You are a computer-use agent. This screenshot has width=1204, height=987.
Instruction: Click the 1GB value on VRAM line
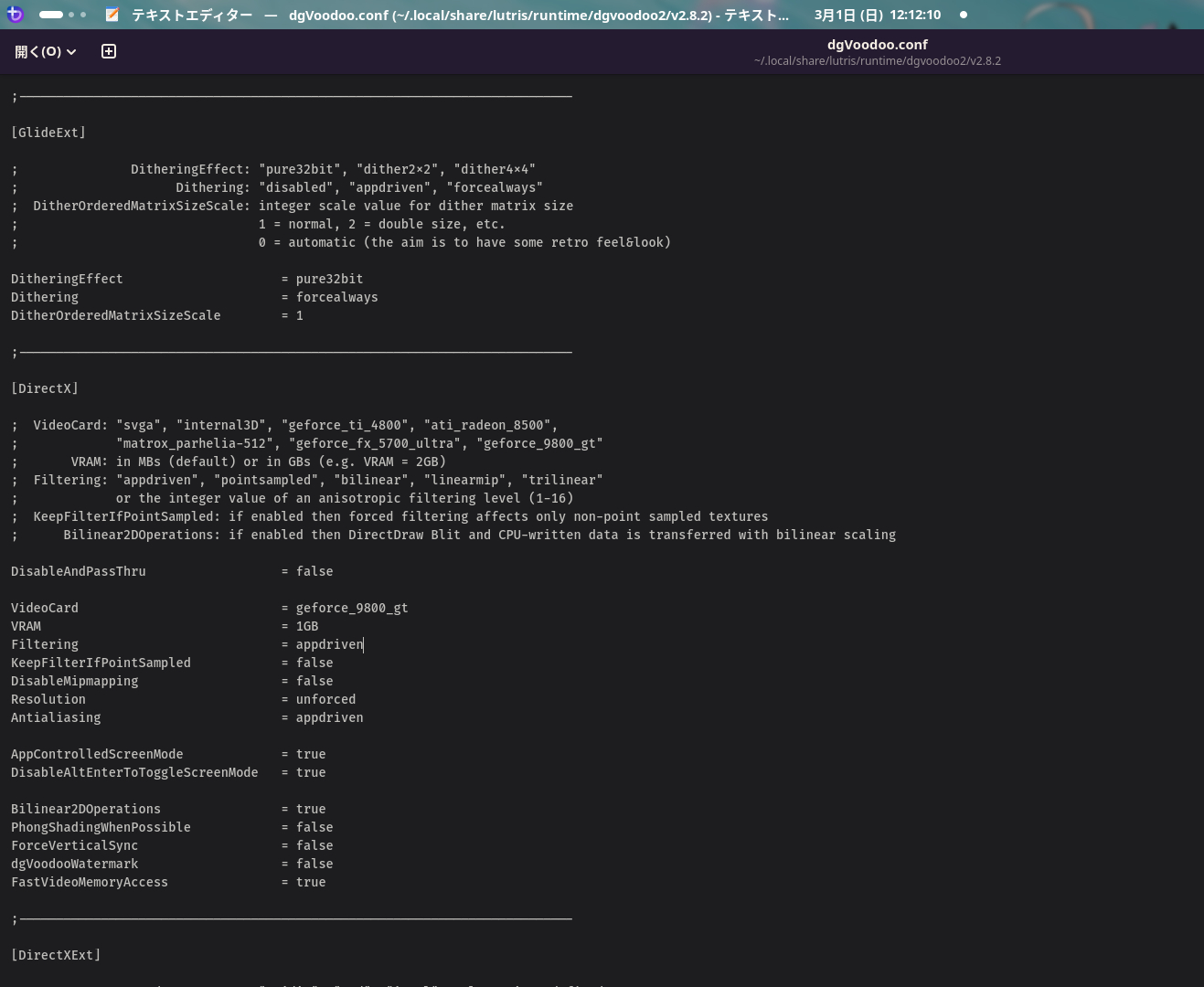(x=307, y=626)
